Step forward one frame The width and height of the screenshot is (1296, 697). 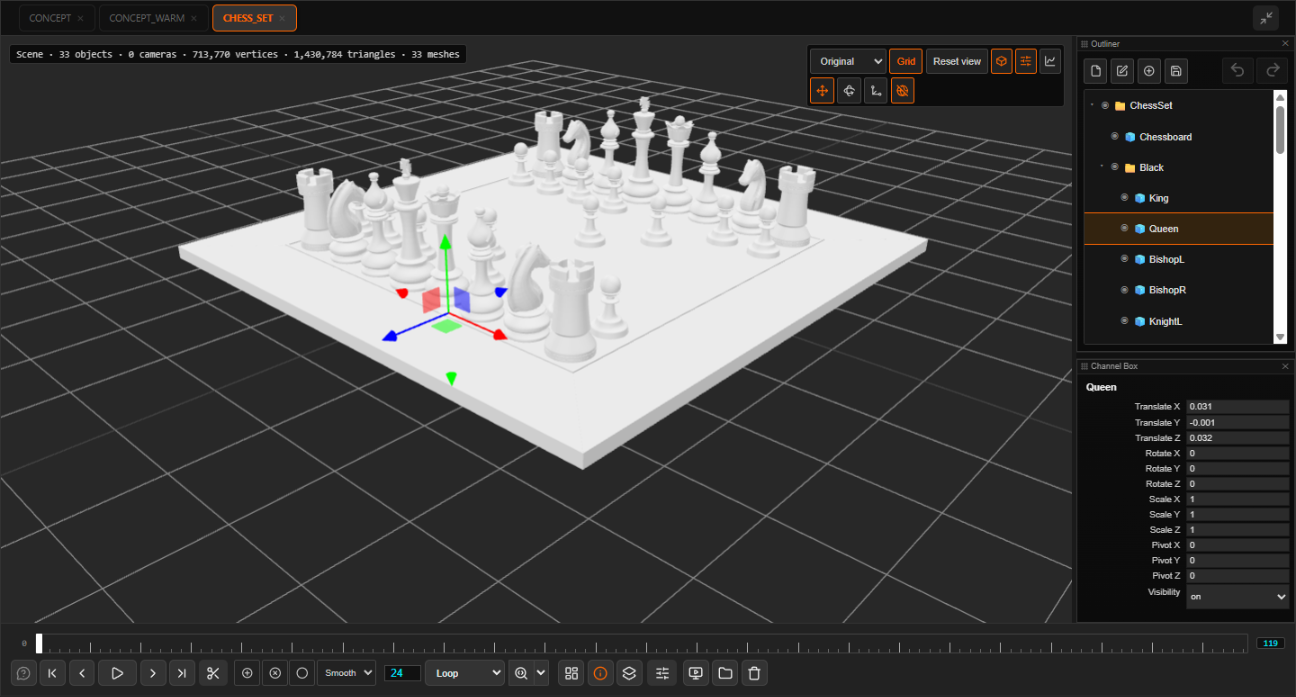coord(152,673)
